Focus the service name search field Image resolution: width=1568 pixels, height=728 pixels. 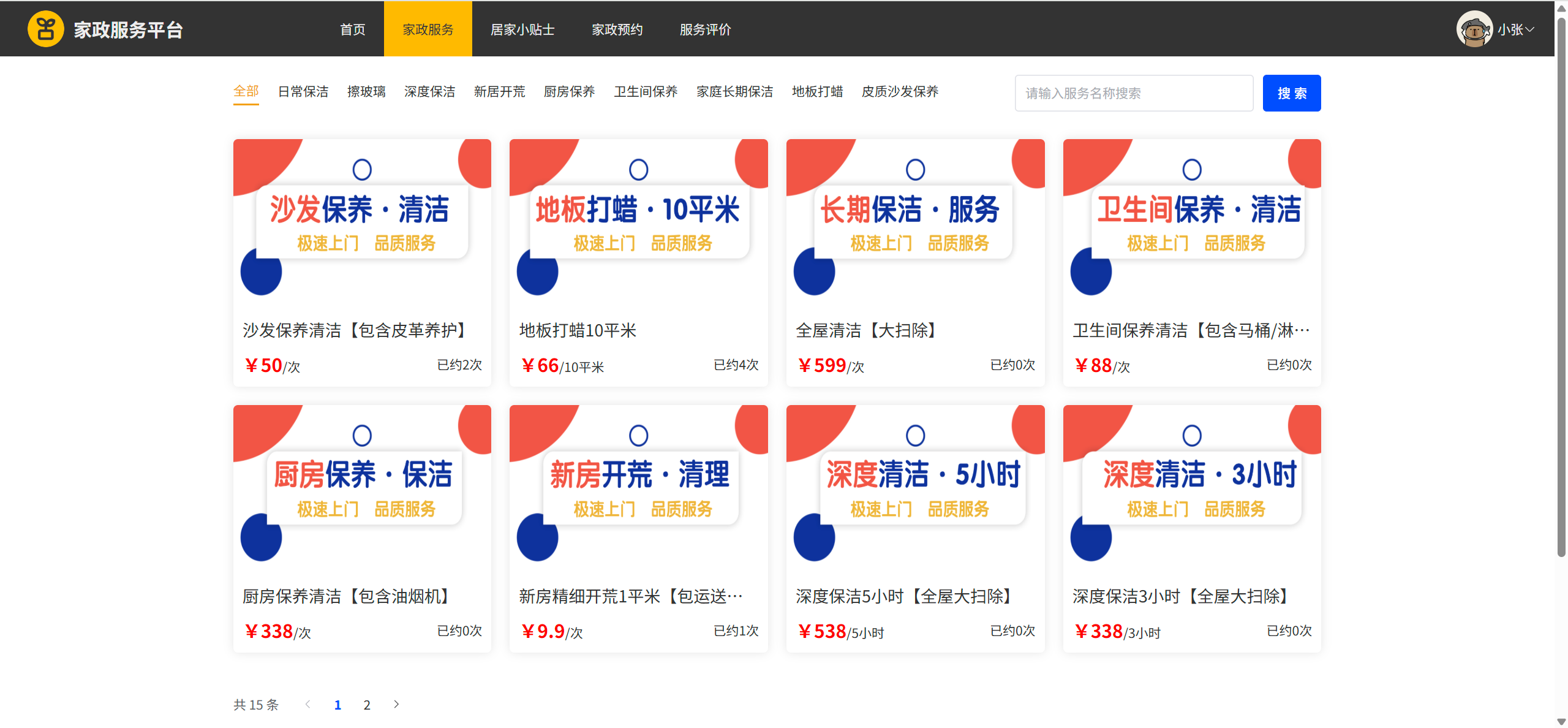[1133, 93]
